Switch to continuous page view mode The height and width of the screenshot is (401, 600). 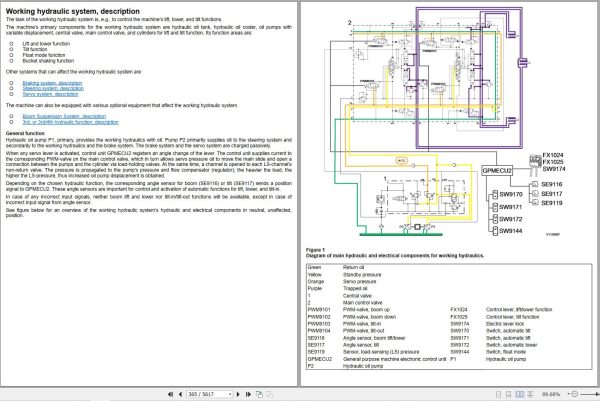coord(509,394)
